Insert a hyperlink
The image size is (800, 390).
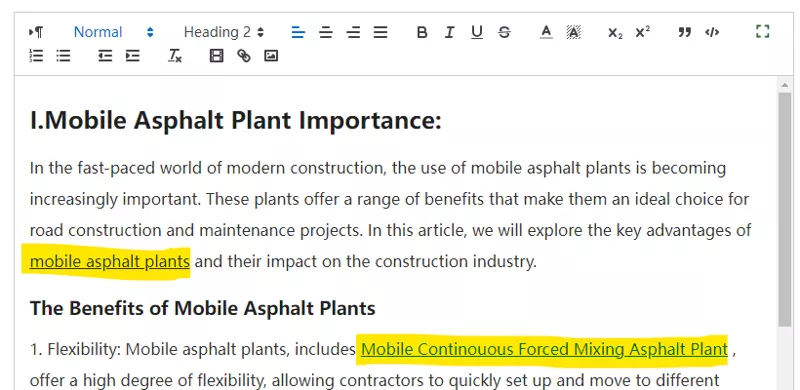coord(244,56)
